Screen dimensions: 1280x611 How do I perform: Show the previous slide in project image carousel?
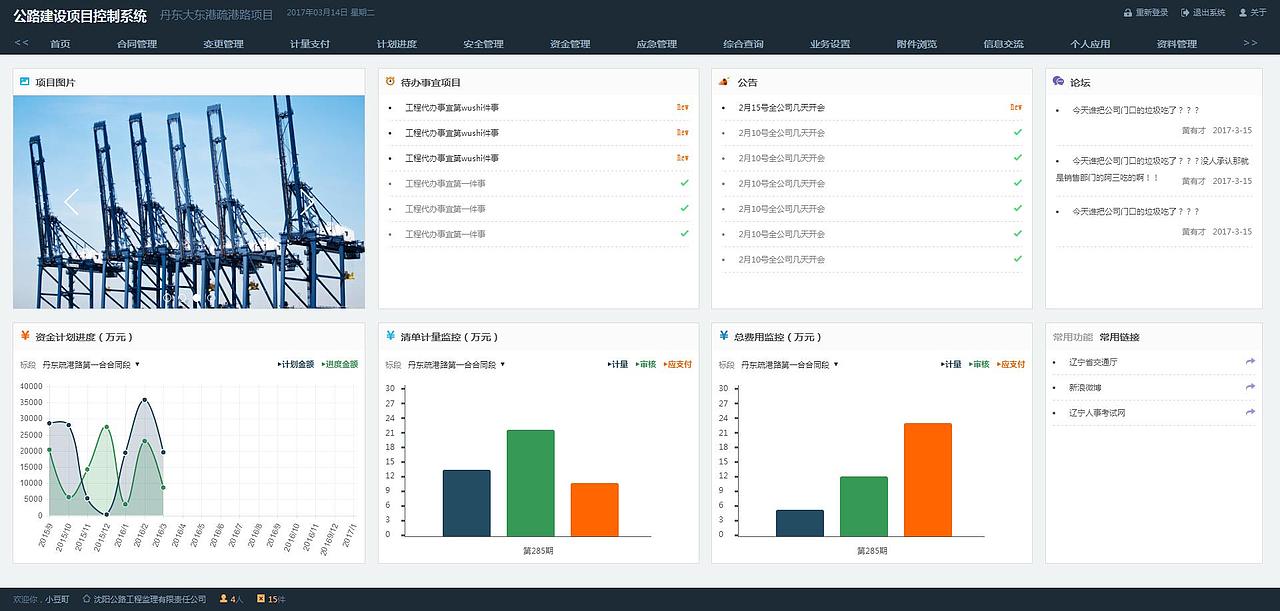coord(71,202)
